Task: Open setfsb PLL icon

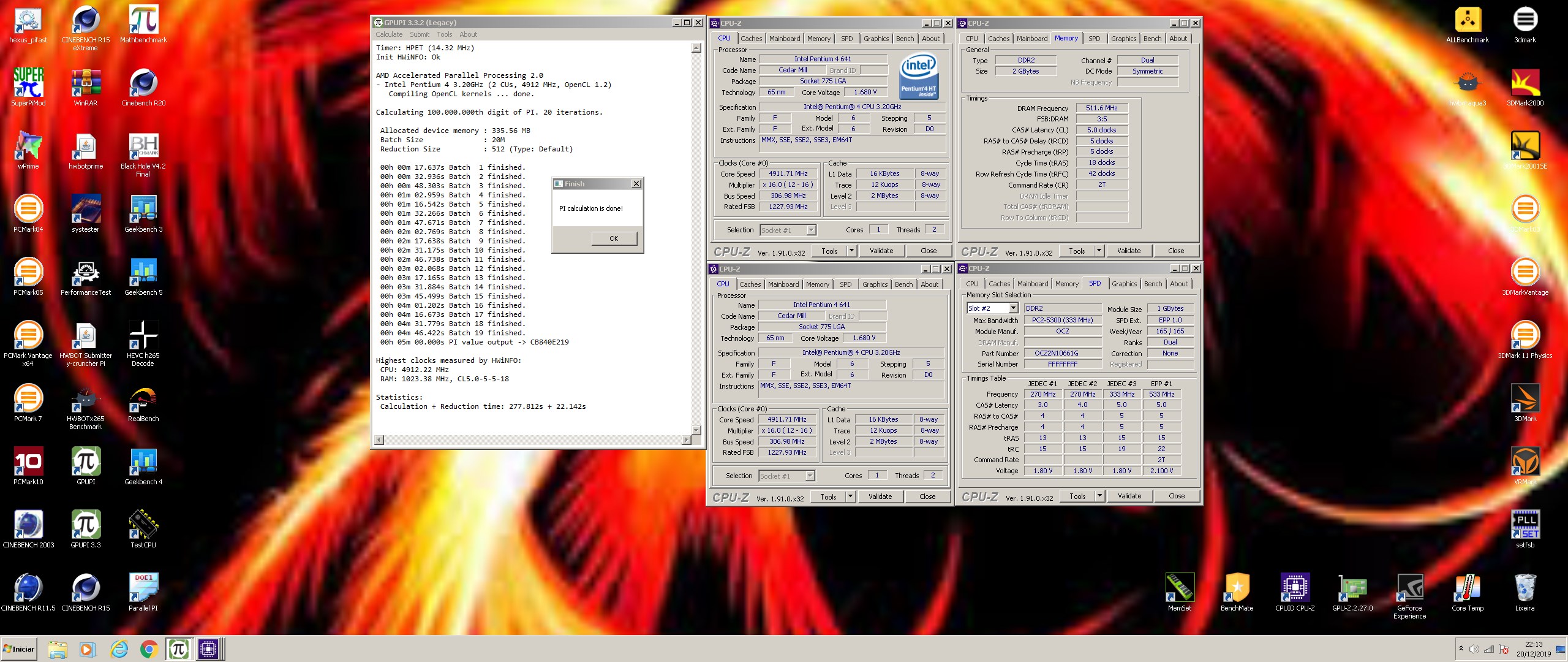Action: click(1525, 529)
